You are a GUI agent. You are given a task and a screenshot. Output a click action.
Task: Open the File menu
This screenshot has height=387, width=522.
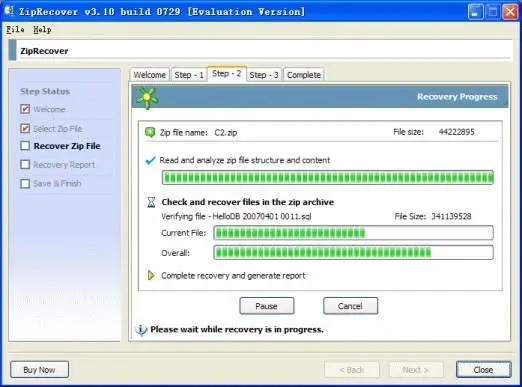coord(15,30)
